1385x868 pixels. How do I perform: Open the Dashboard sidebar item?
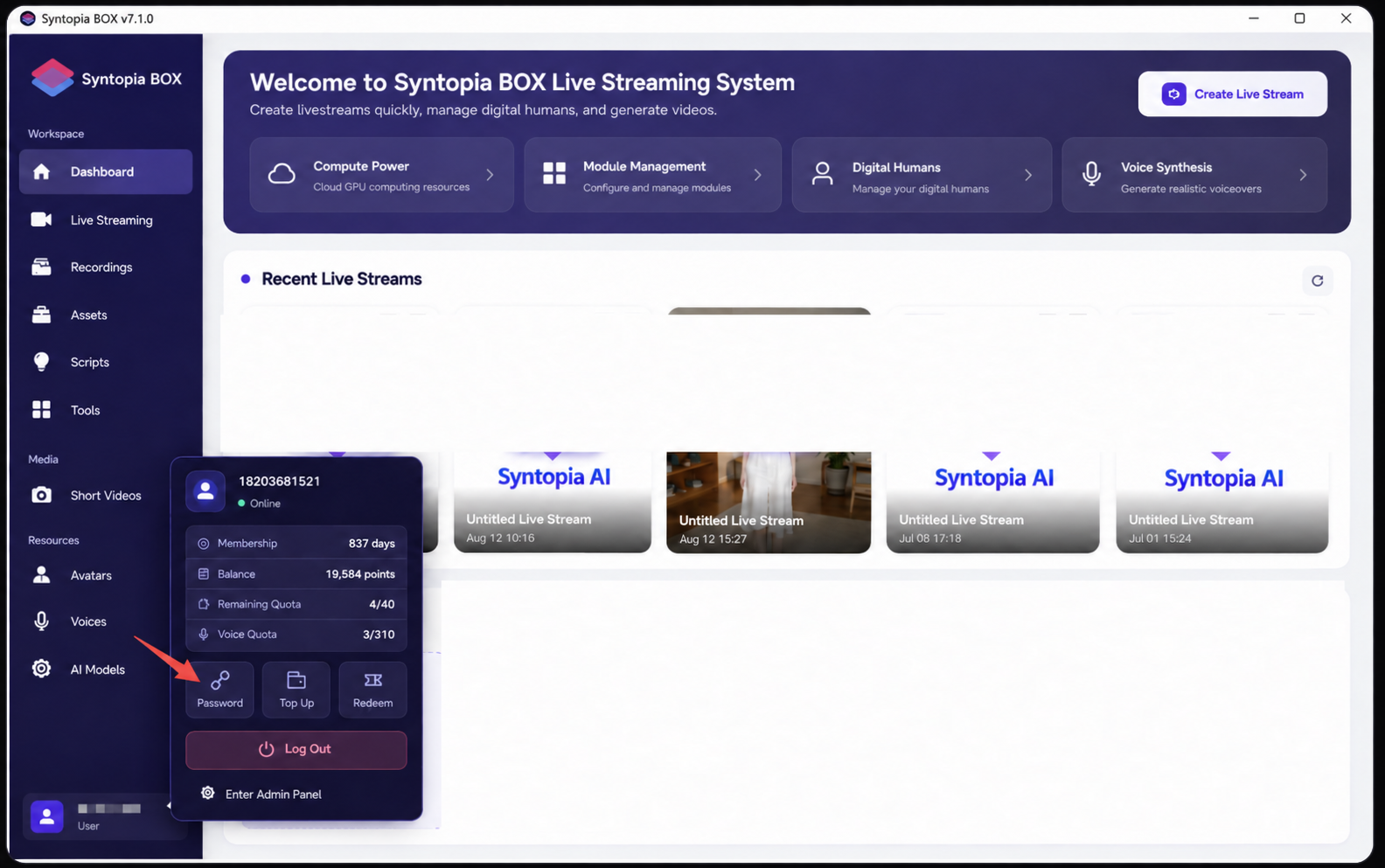[x=106, y=171]
